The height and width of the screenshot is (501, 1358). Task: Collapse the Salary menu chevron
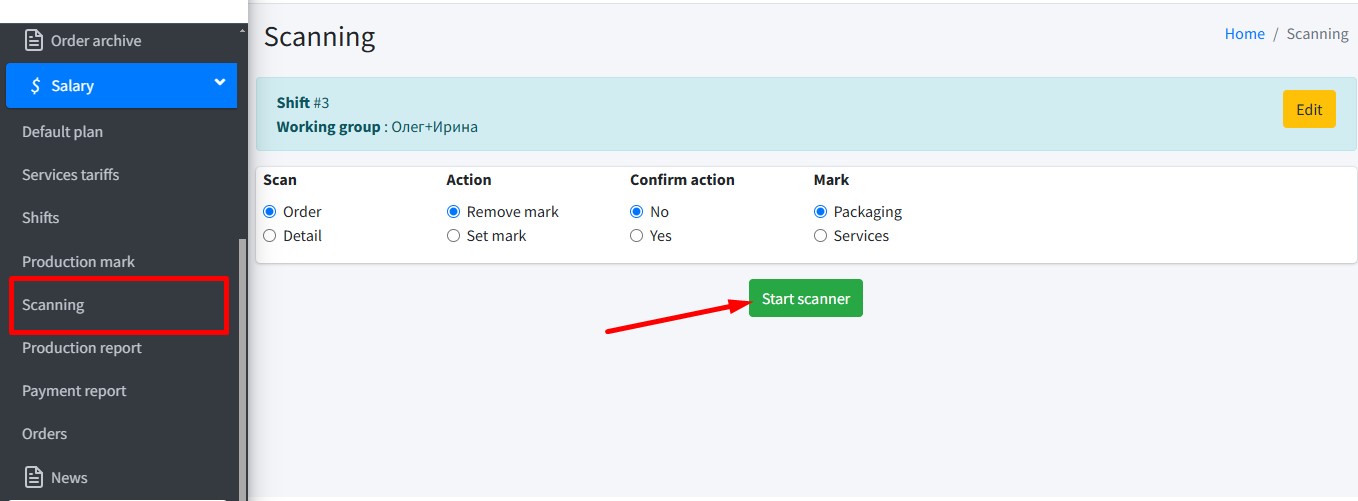point(220,84)
